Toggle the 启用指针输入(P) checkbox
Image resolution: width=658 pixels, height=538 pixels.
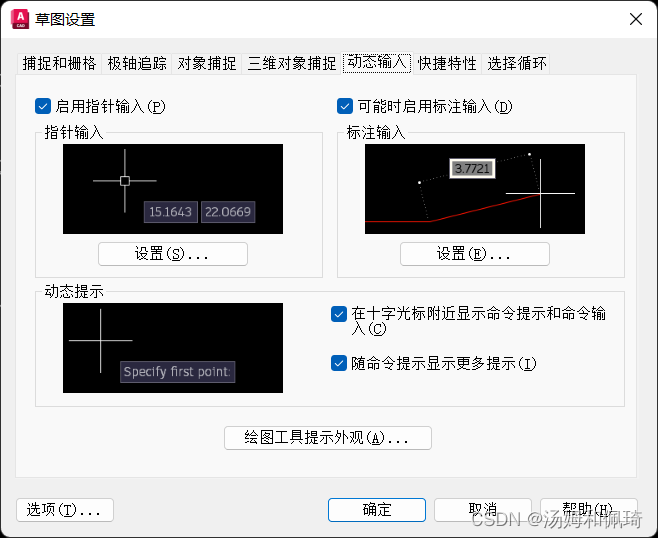pos(43,106)
